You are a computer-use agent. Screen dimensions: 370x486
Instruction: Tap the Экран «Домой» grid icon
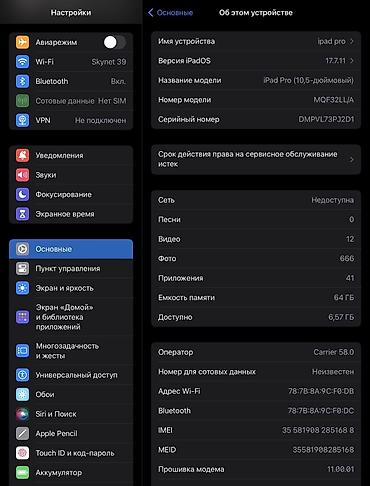click(22, 317)
